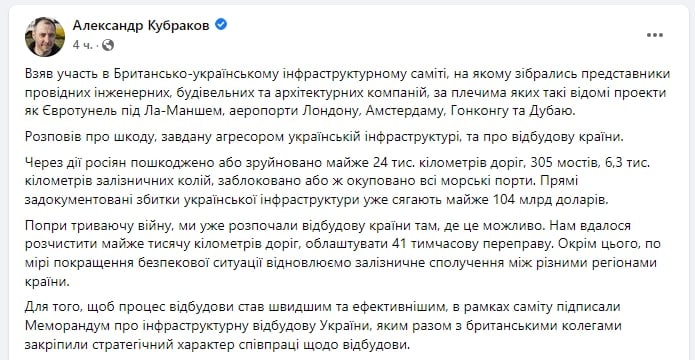
Task: Click the globe public-audience icon
Action: tap(108, 45)
